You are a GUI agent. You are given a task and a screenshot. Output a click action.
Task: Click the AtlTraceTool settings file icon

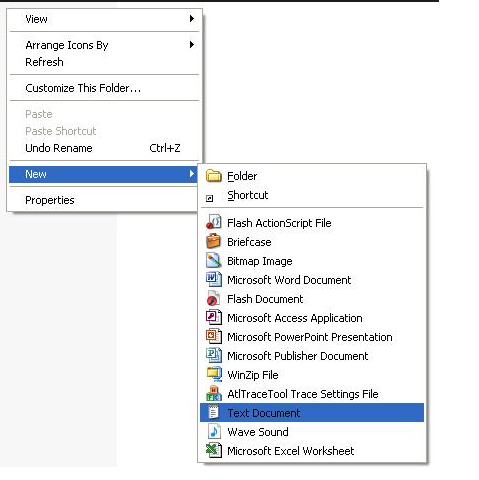click(x=214, y=393)
